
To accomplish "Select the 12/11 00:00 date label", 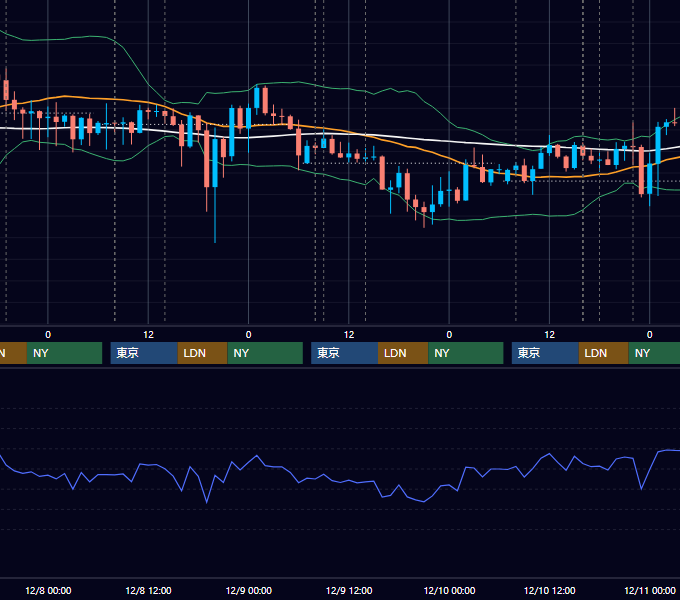I will pos(650,590).
